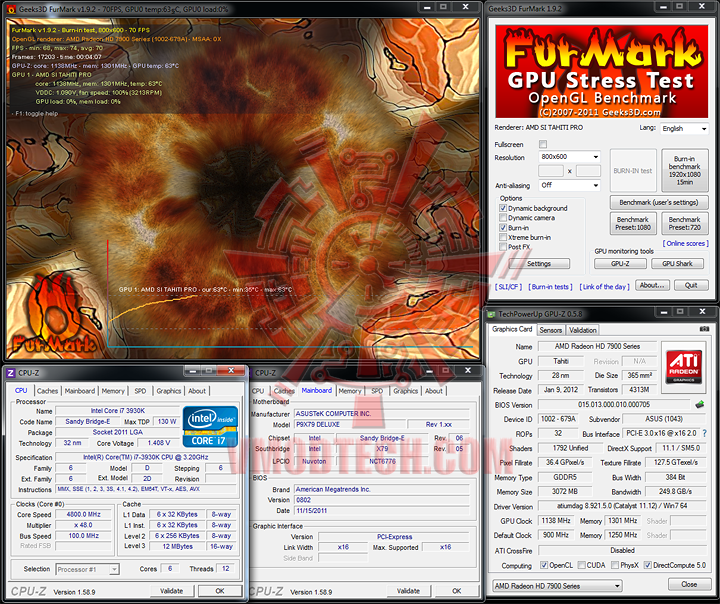Open the Caches tab in left CPU-Z
The image size is (720, 604).
(x=47, y=391)
